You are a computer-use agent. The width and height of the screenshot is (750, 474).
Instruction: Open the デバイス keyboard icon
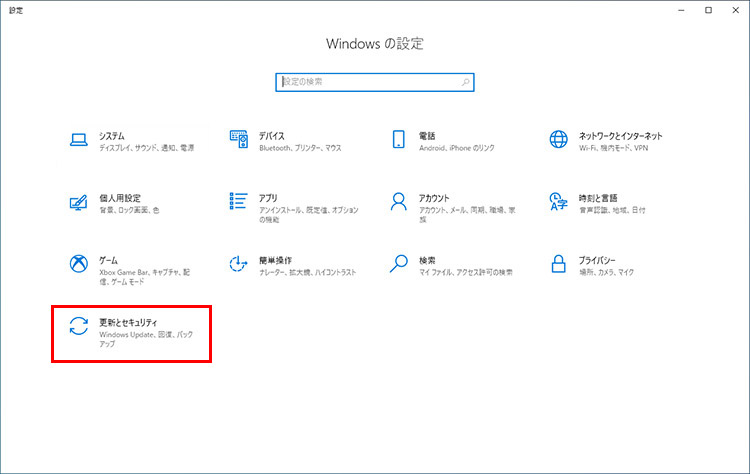click(238, 140)
